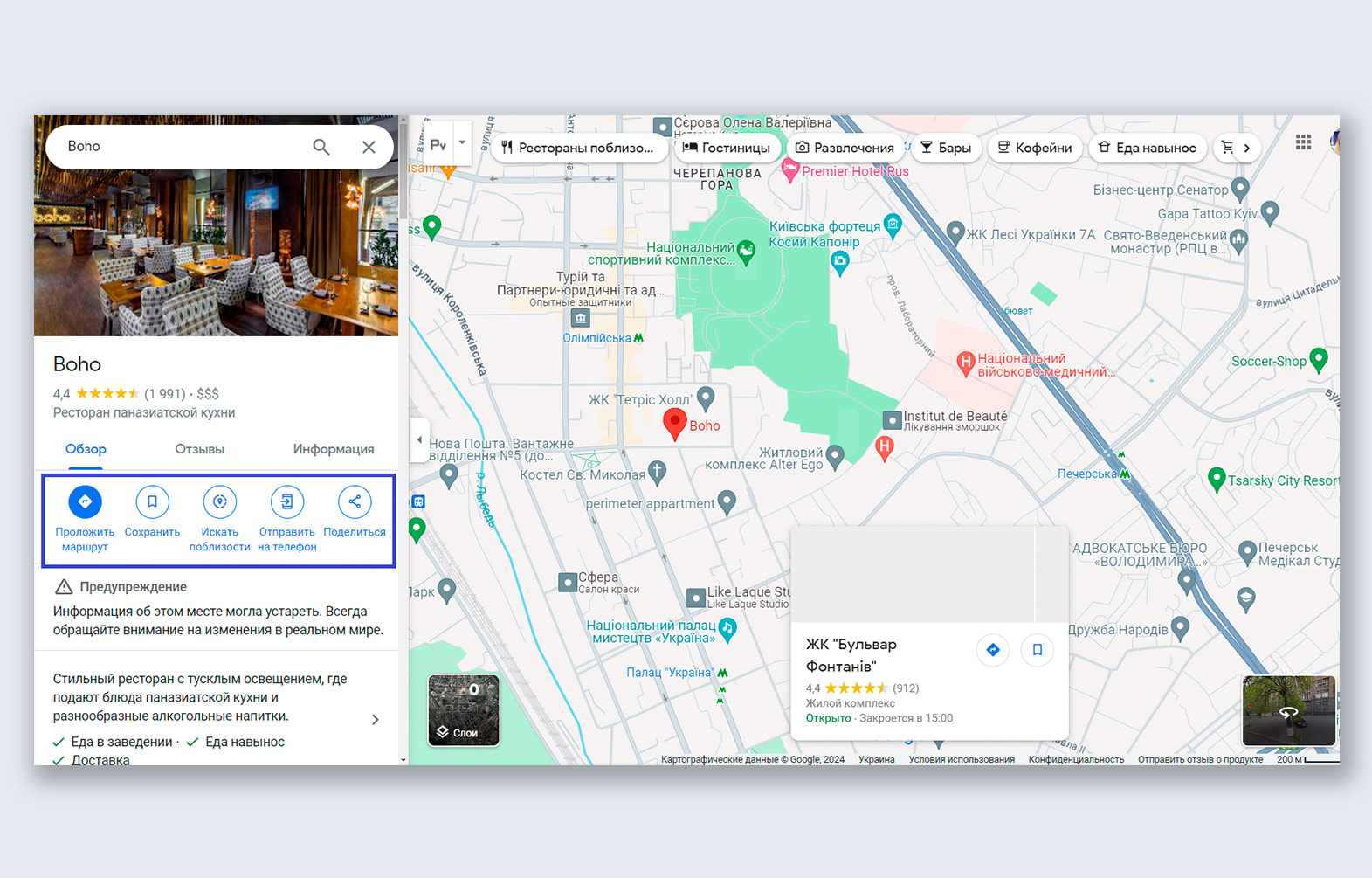
Task: Click the Національний військово-медичний hospital marker
Action: point(965,362)
